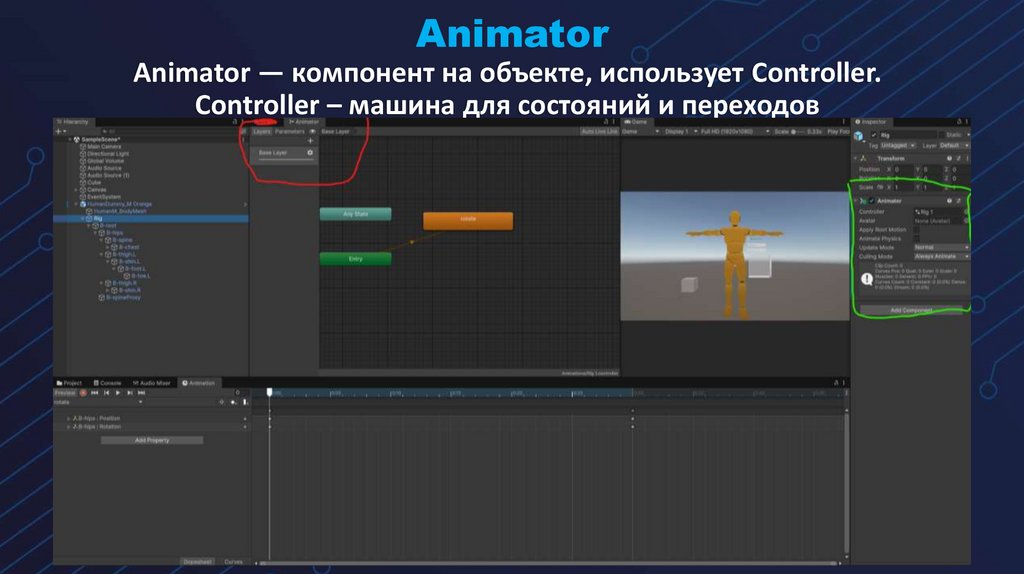The height and width of the screenshot is (574, 1024).
Task: Toggle the Static checkbox in Inspector
Action: 942,135
